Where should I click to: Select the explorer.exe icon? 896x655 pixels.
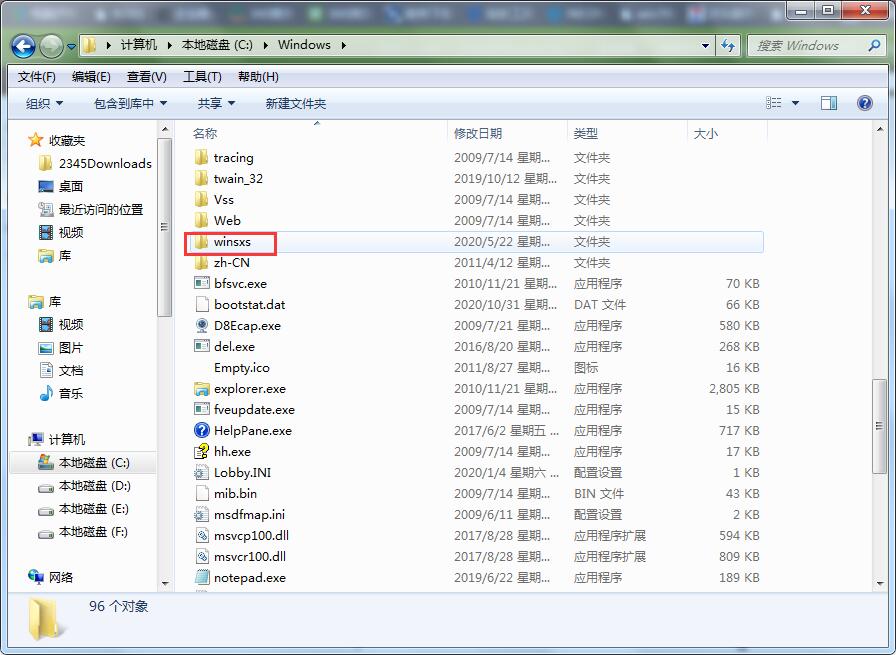[202, 389]
